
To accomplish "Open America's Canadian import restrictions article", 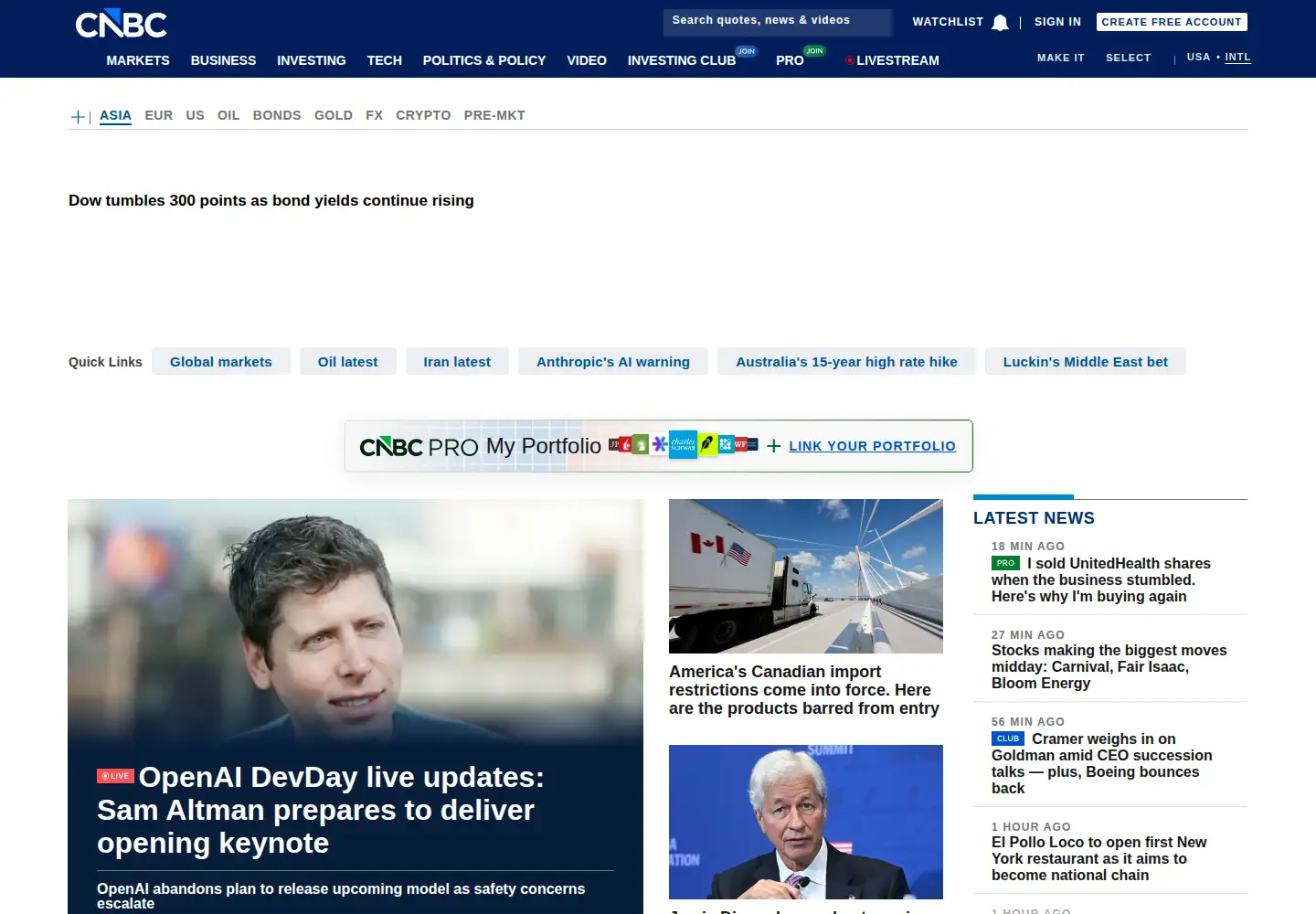I will click(804, 690).
